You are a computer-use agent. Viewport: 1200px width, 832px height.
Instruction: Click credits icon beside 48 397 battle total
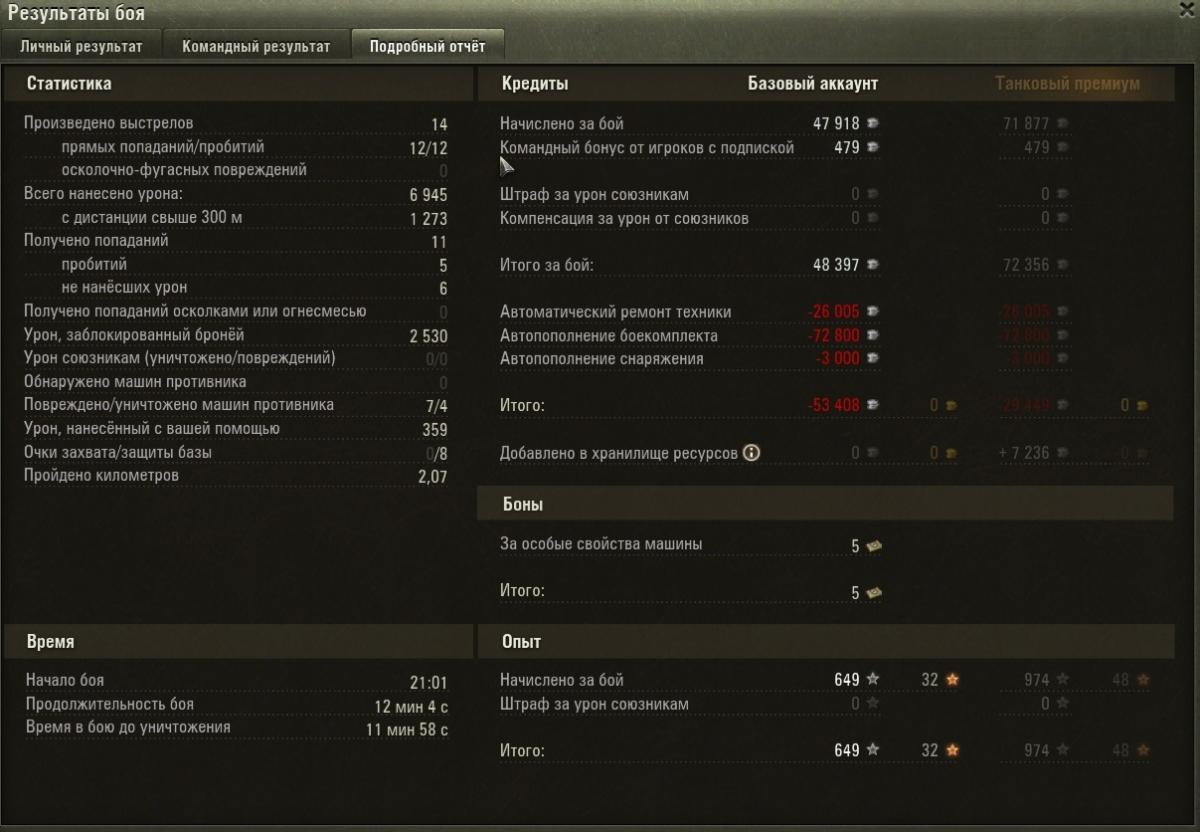point(873,265)
